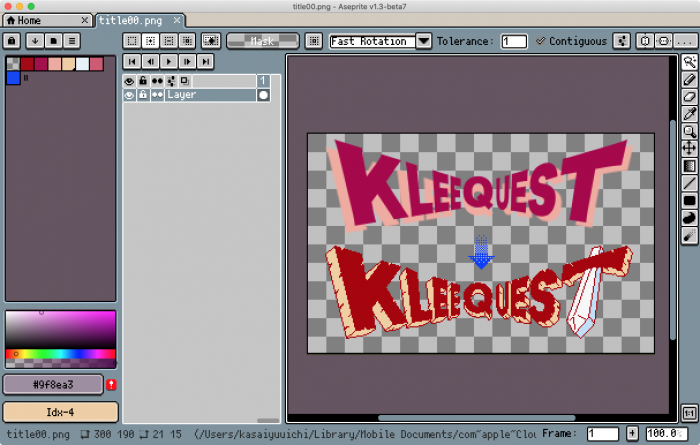Click the Idx-4 background color button

[60, 412]
